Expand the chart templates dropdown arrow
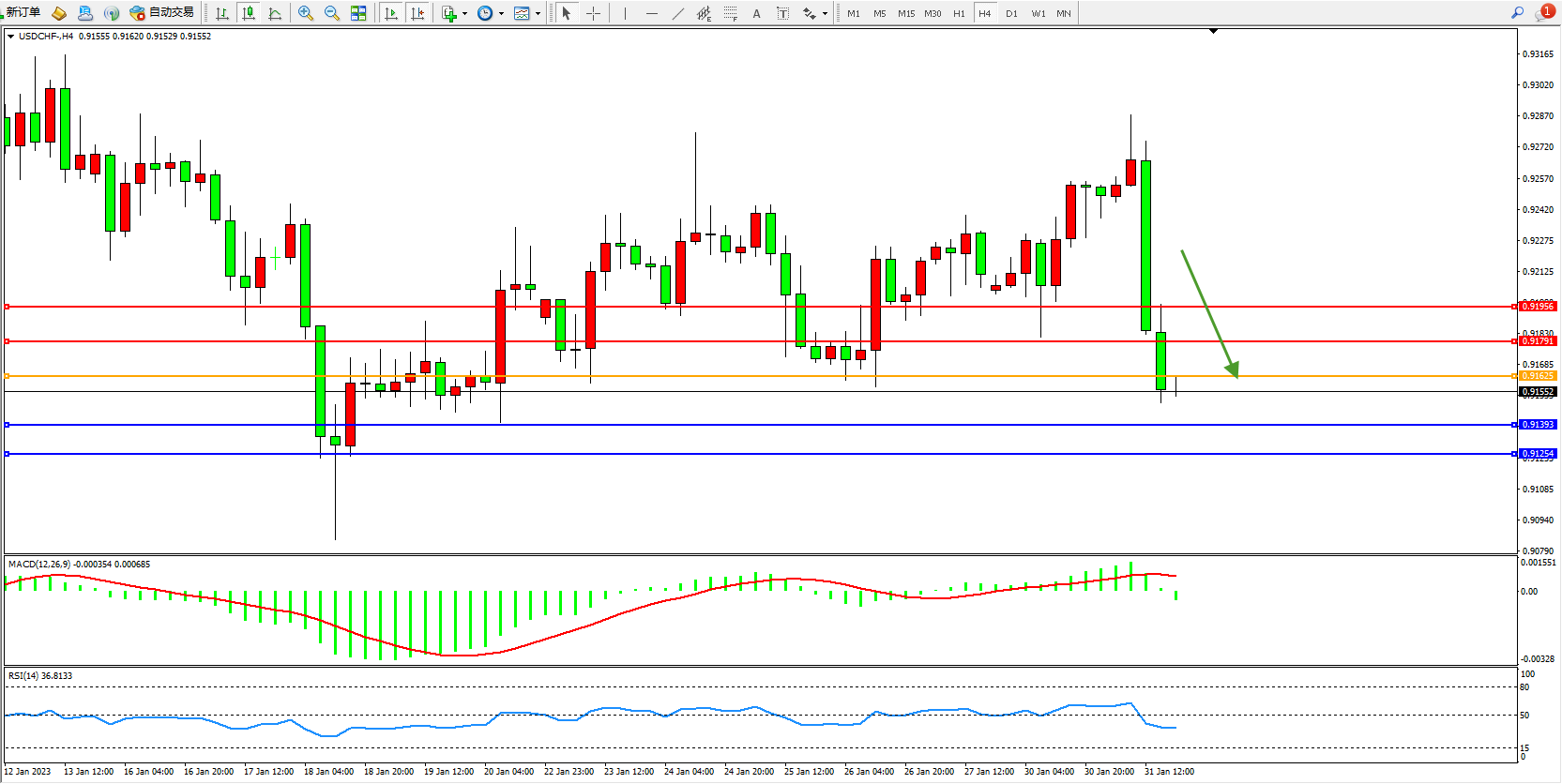This screenshot has width=1562, height=784. (x=538, y=13)
